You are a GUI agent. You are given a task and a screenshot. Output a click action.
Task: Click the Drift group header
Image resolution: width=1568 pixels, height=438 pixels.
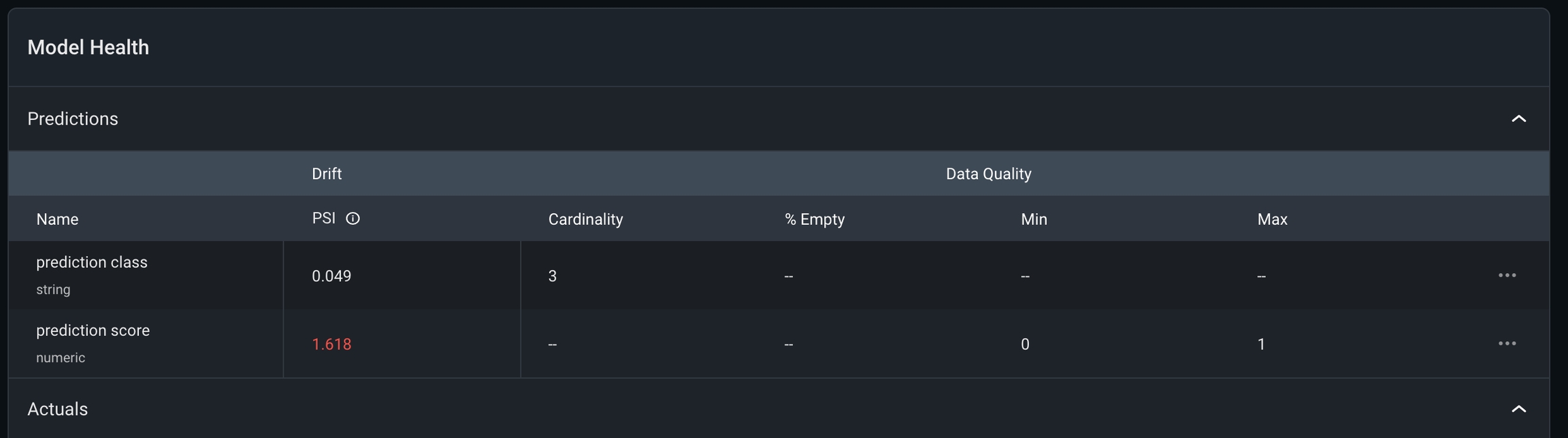tap(327, 174)
